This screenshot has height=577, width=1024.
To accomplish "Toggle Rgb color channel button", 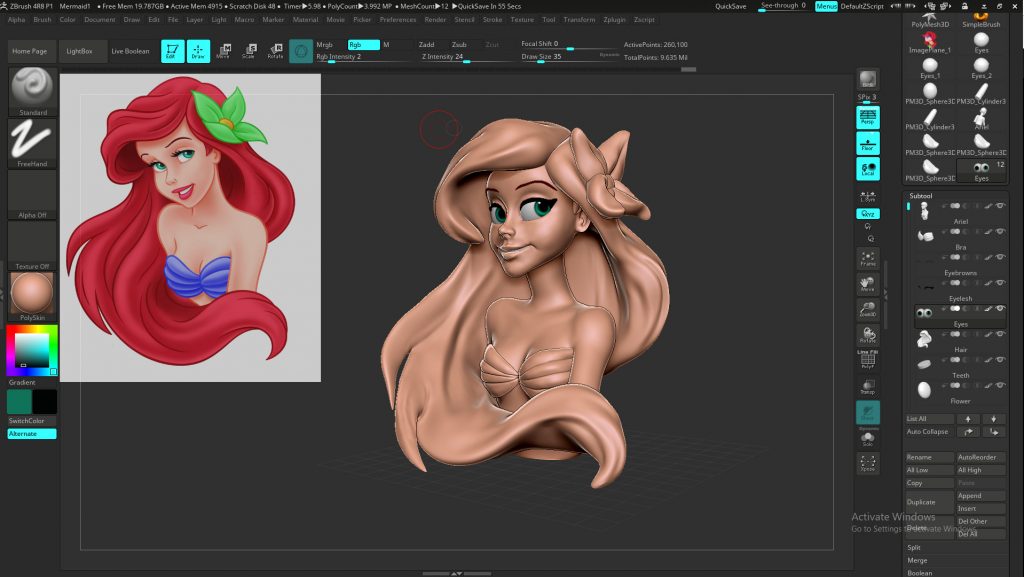I will pyautogui.click(x=363, y=44).
